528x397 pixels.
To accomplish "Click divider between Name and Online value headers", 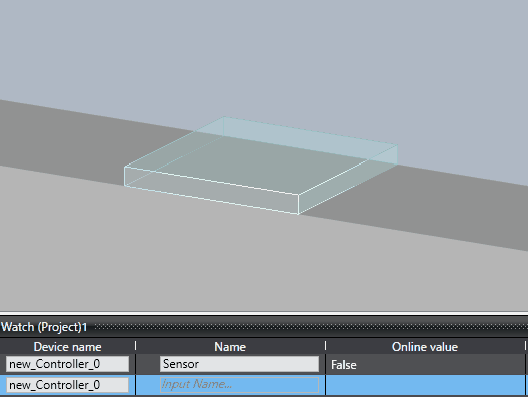I will pos(326,346).
